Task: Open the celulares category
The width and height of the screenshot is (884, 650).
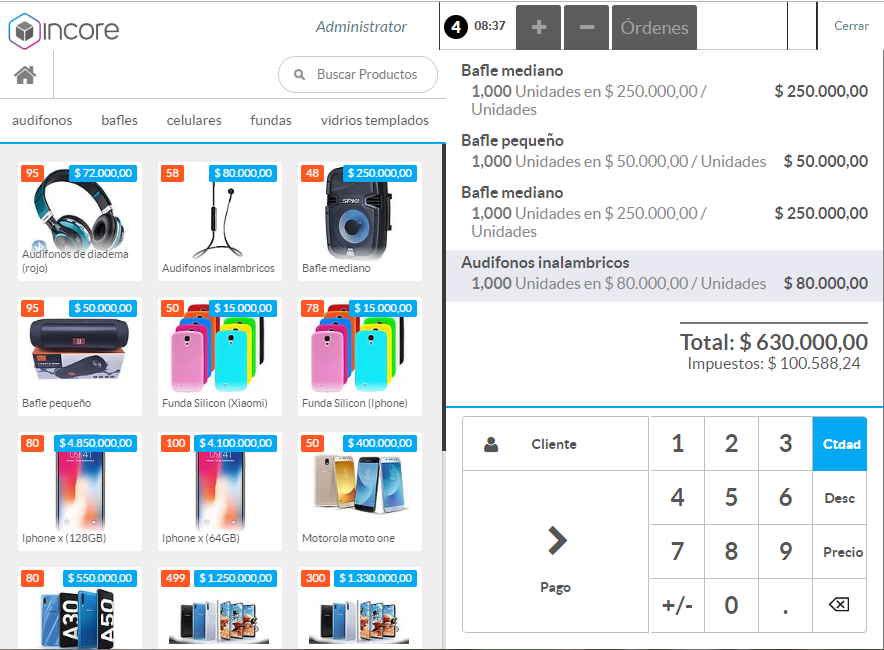Action: click(194, 120)
